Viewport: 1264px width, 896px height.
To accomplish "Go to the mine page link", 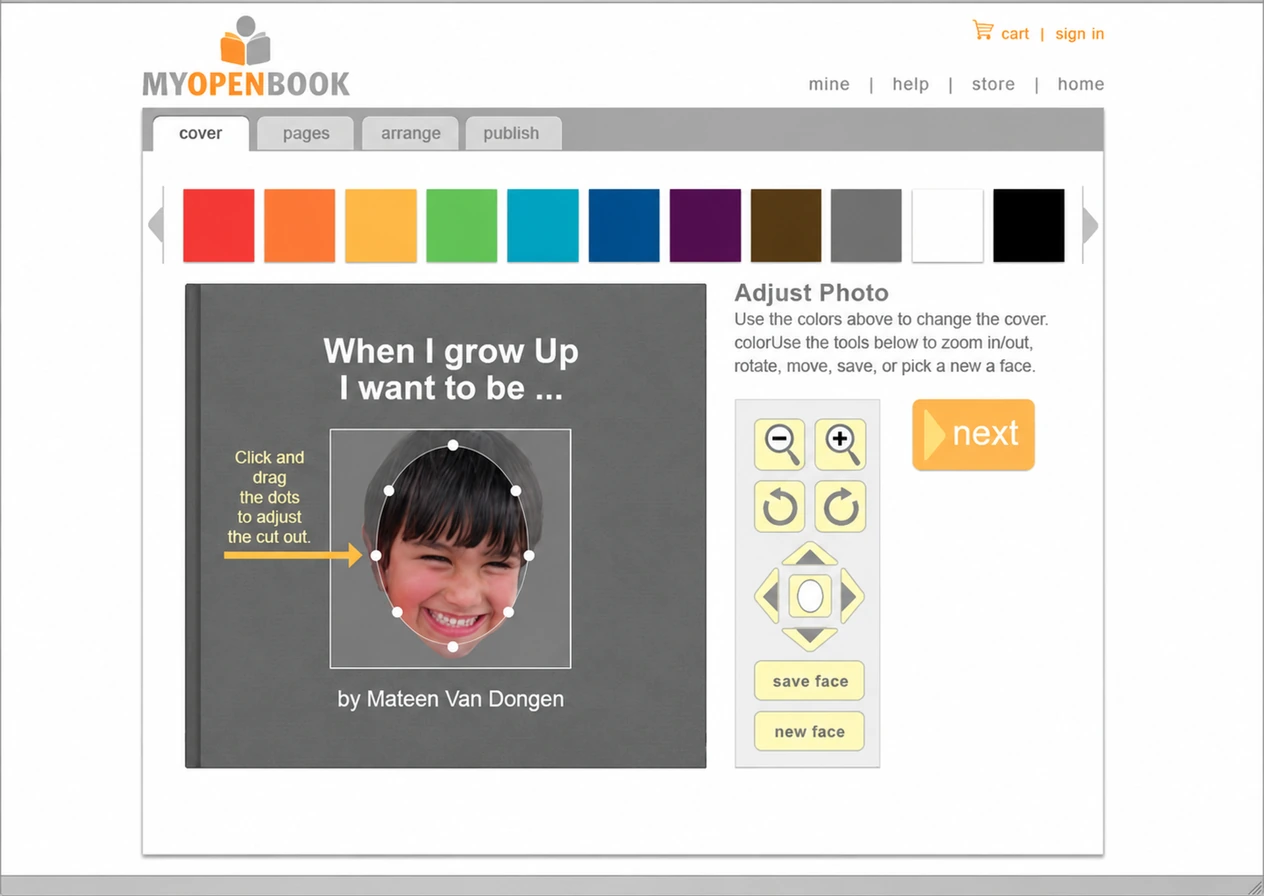I will click(829, 84).
